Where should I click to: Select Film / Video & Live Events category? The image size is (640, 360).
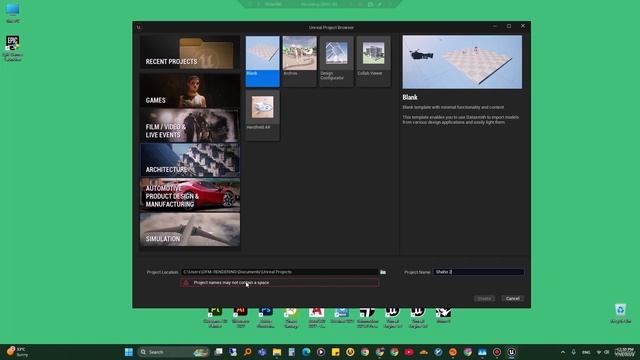[x=190, y=125]
